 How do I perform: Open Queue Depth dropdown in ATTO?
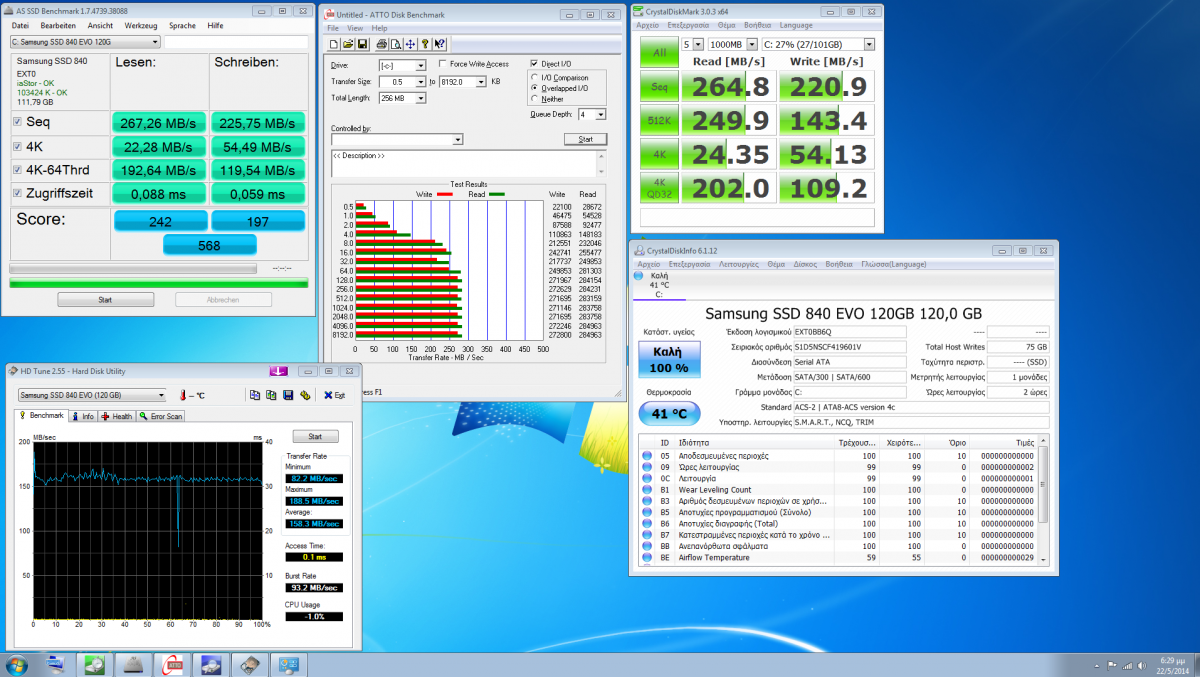(600, 115)
